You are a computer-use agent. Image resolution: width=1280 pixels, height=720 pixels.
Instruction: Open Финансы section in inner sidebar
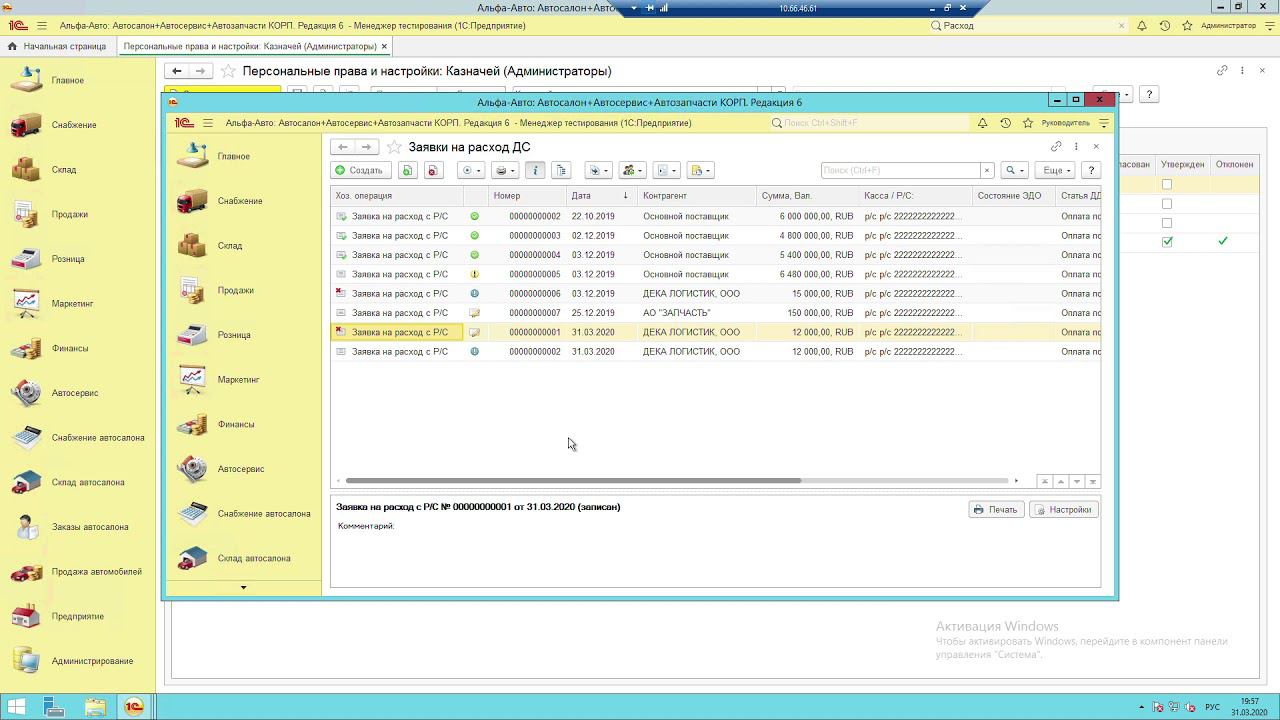point(236,424)
